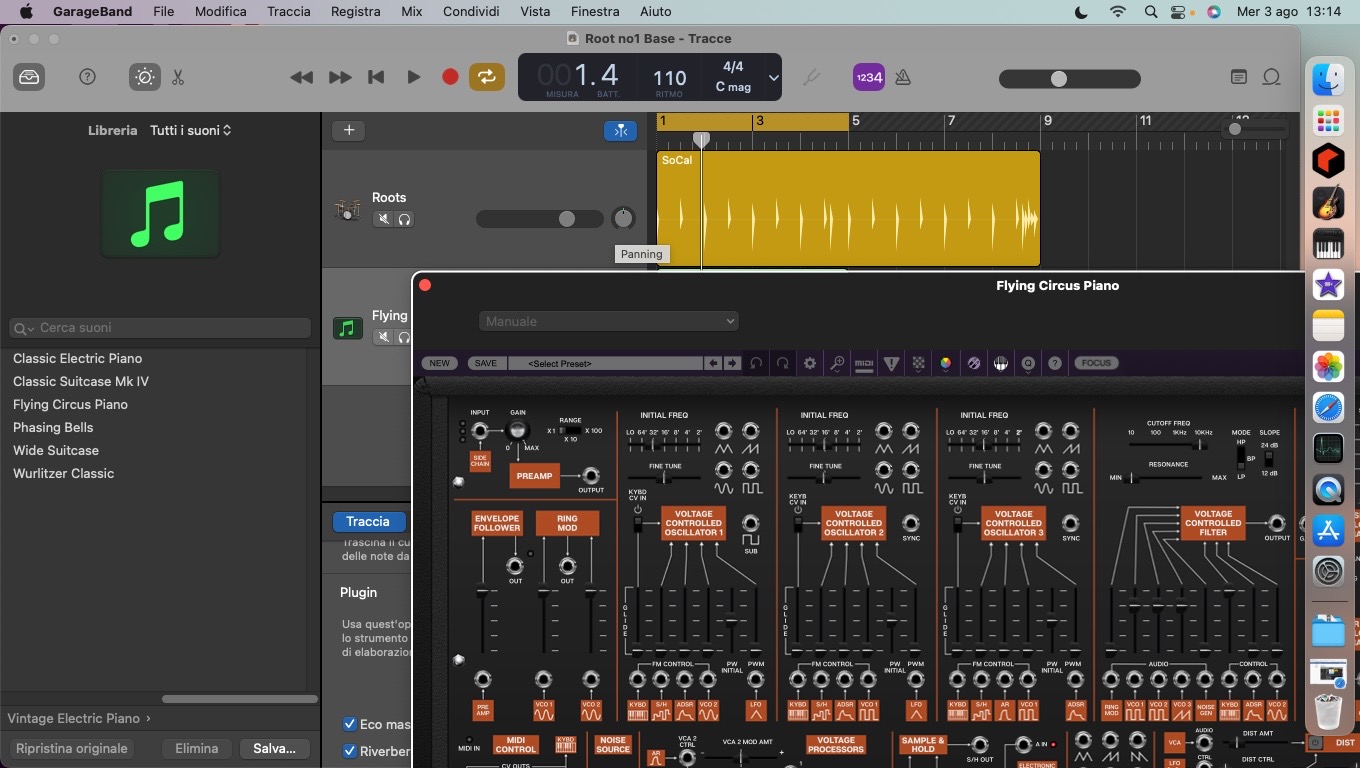Toggle the Riverbero master checkbox

[x=350, y=751]
